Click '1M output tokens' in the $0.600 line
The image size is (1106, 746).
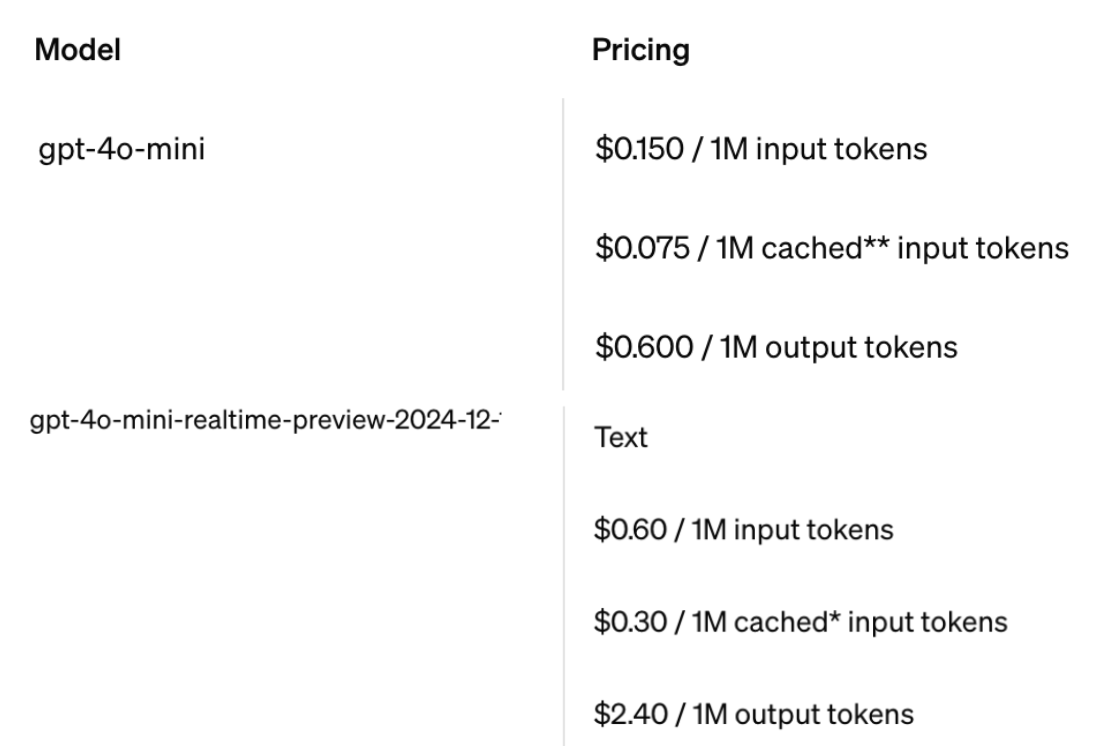pos(839,348)
